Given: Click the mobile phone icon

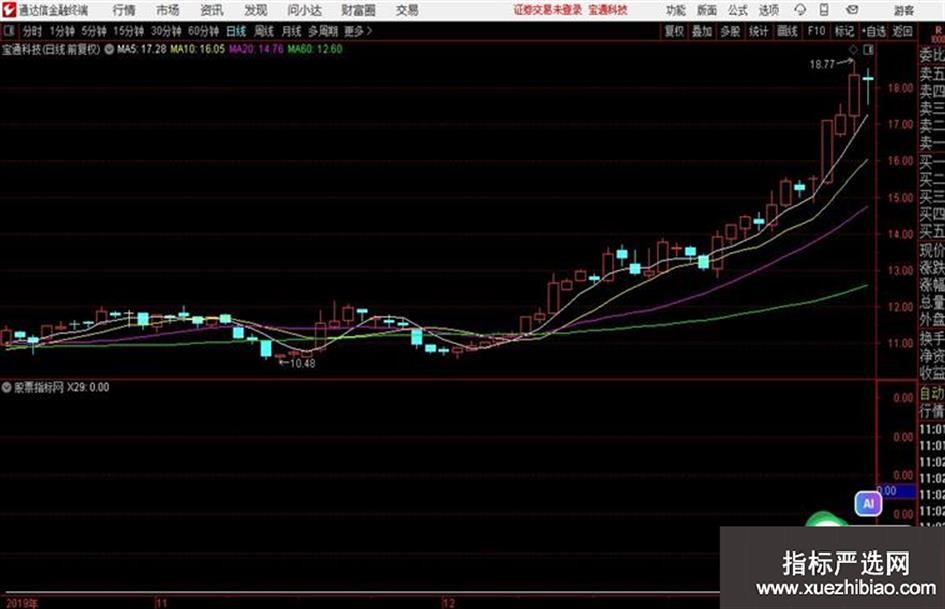Looking at the screenshot, I should coord(824,10).
